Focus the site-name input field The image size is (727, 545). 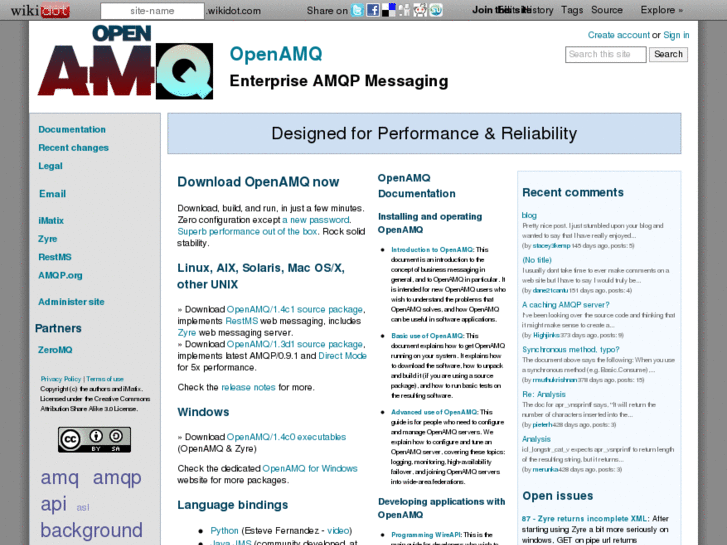152,11
